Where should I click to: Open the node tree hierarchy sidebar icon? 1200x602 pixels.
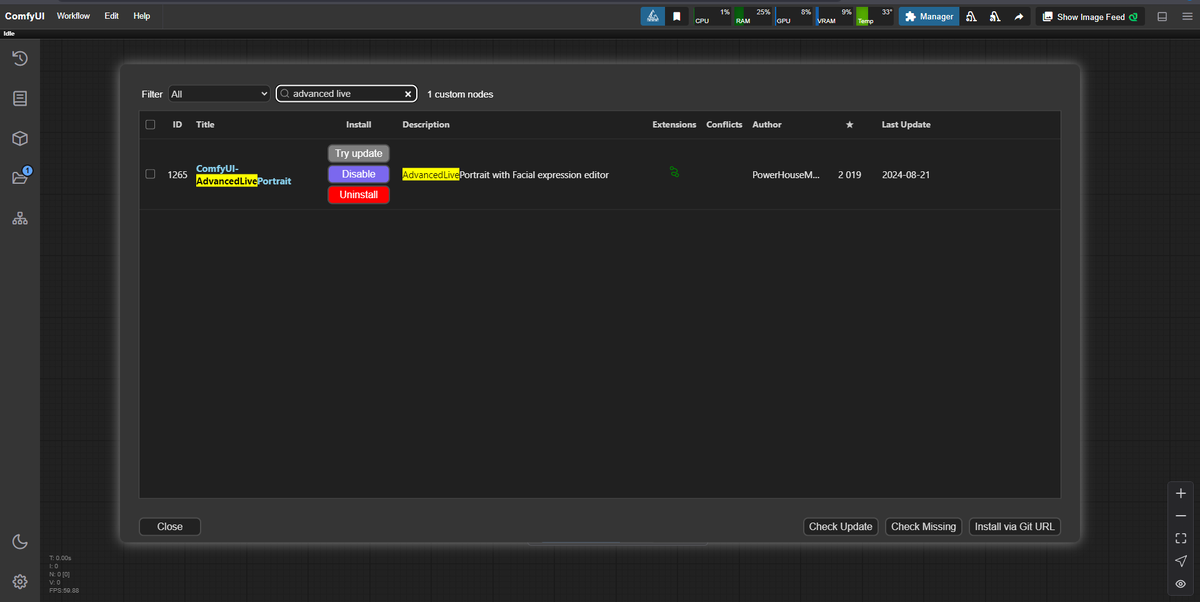19,218
